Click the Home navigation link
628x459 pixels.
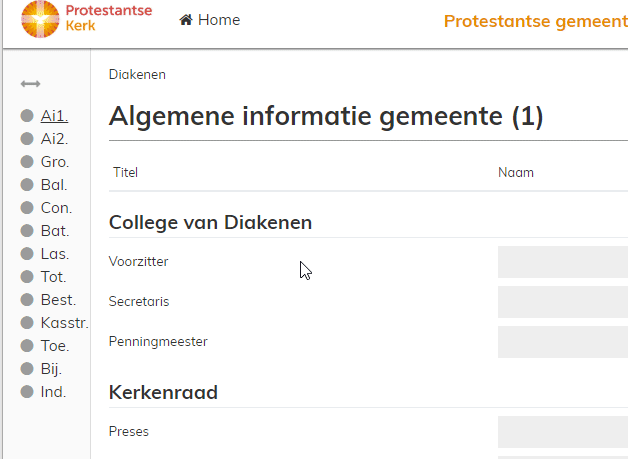tap(218, 20)
